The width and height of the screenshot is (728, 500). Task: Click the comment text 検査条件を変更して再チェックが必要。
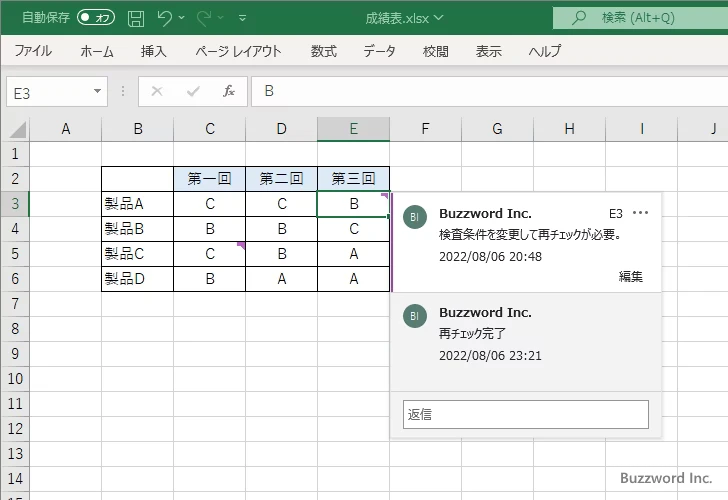[530, 234]
